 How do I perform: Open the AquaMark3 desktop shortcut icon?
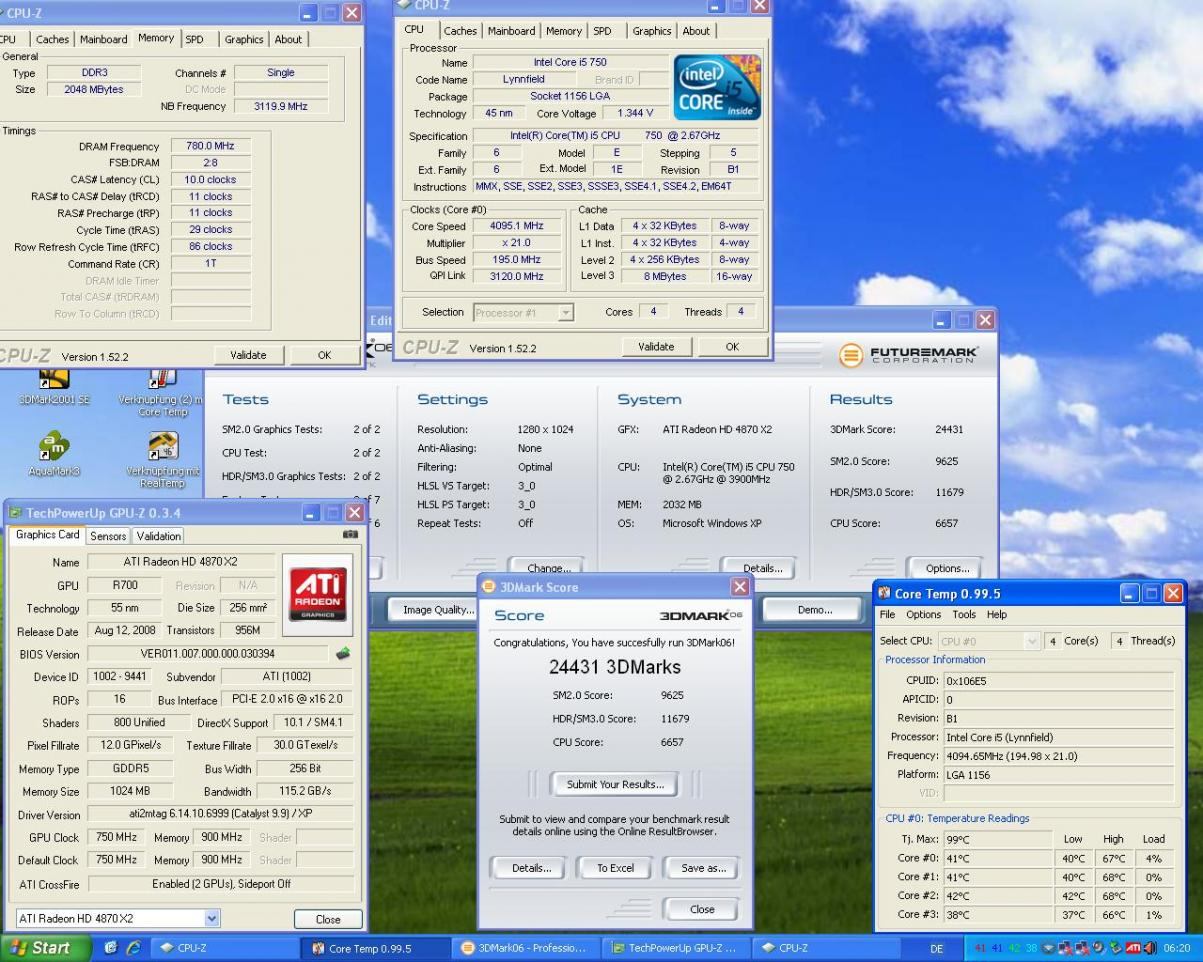pyautogui.click(x=53, y=446)
